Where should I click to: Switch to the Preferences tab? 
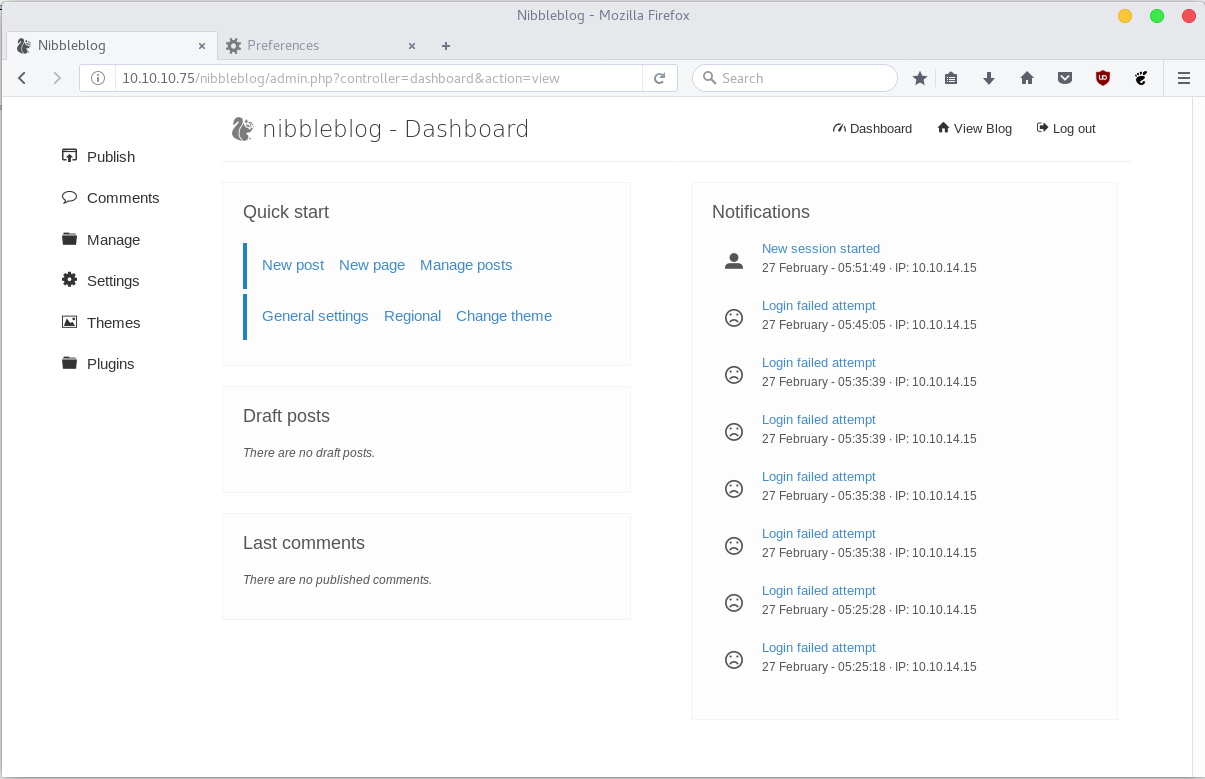[320, 45]
